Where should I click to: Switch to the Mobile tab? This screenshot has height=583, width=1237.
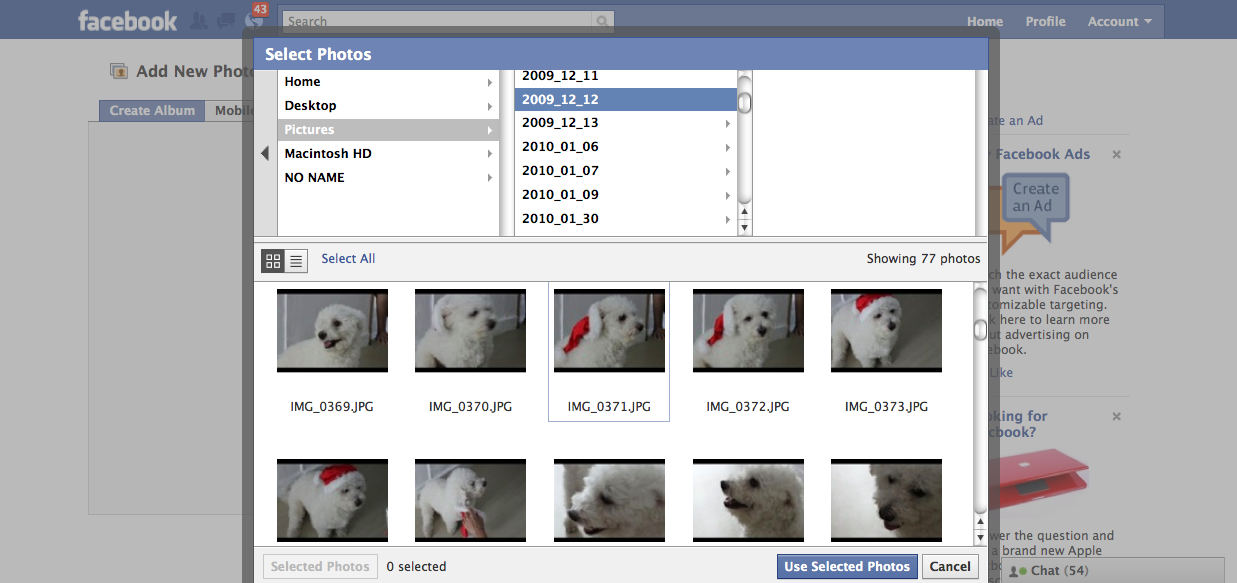234,110
